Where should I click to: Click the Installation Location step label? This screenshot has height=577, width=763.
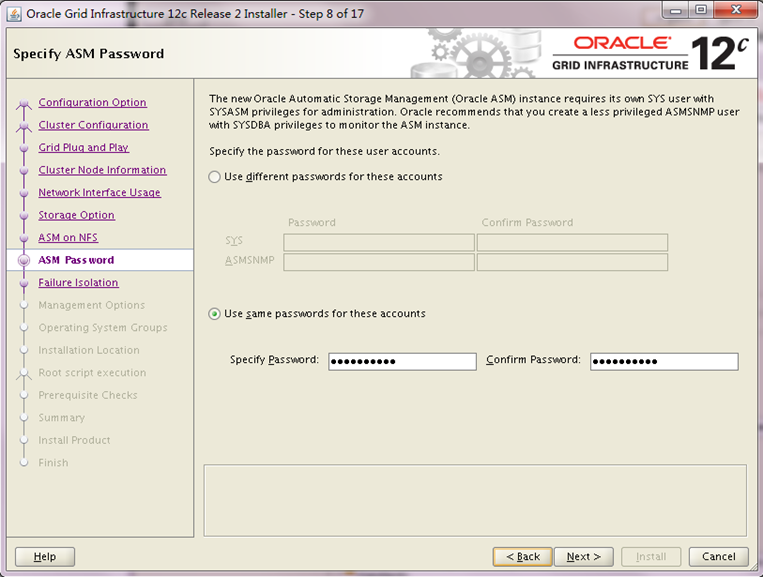pyautogui.click(x=89, y=350)
